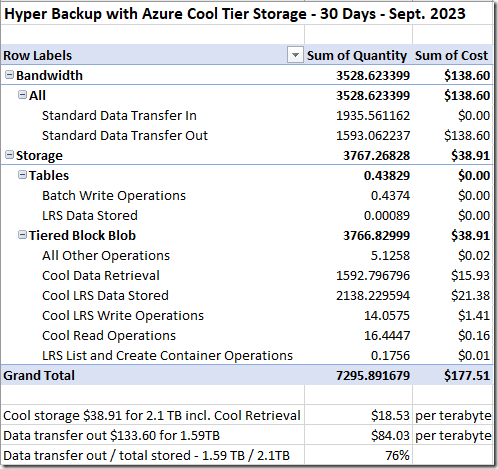Select Grand Total quantity 7295.891679

tap(373, 376)
